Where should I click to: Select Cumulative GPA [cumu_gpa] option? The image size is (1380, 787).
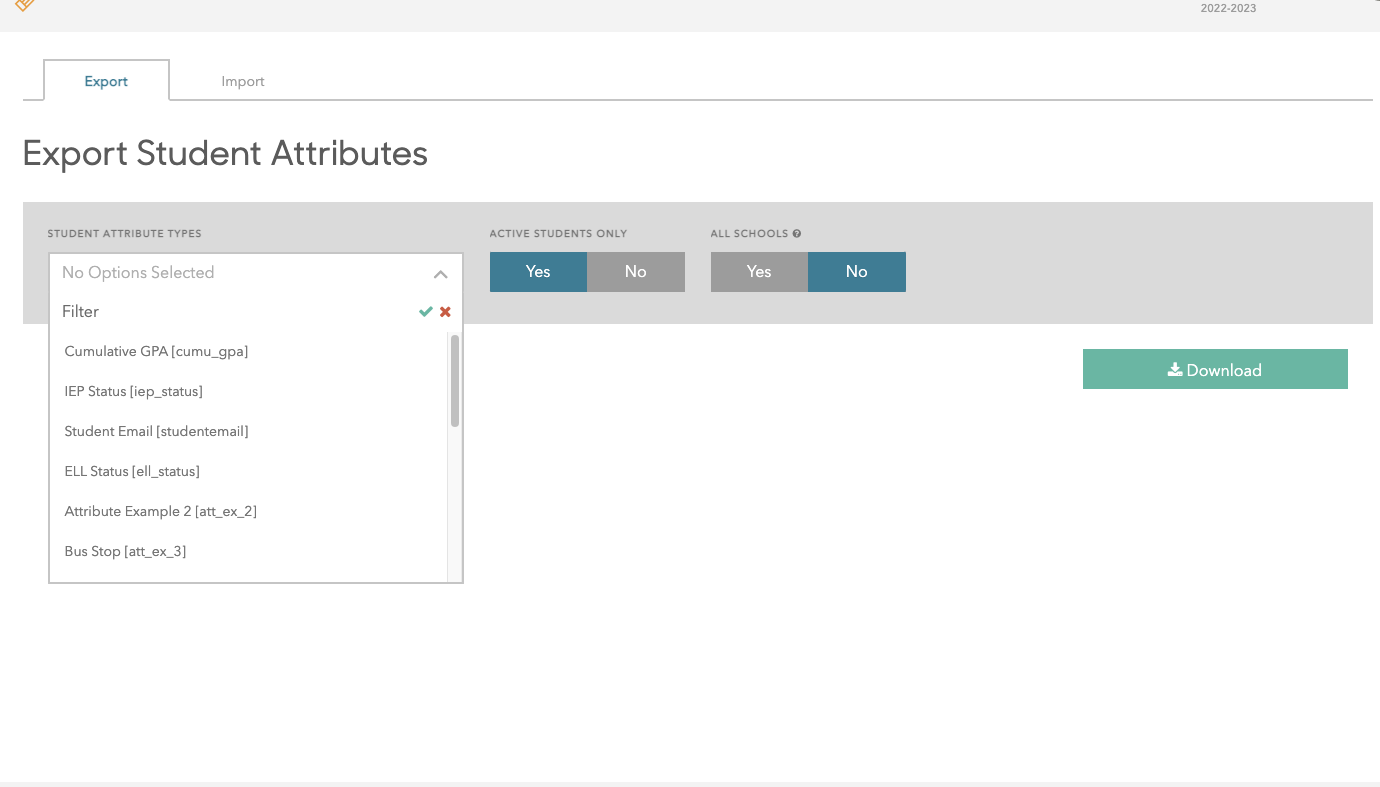point(156,351)
